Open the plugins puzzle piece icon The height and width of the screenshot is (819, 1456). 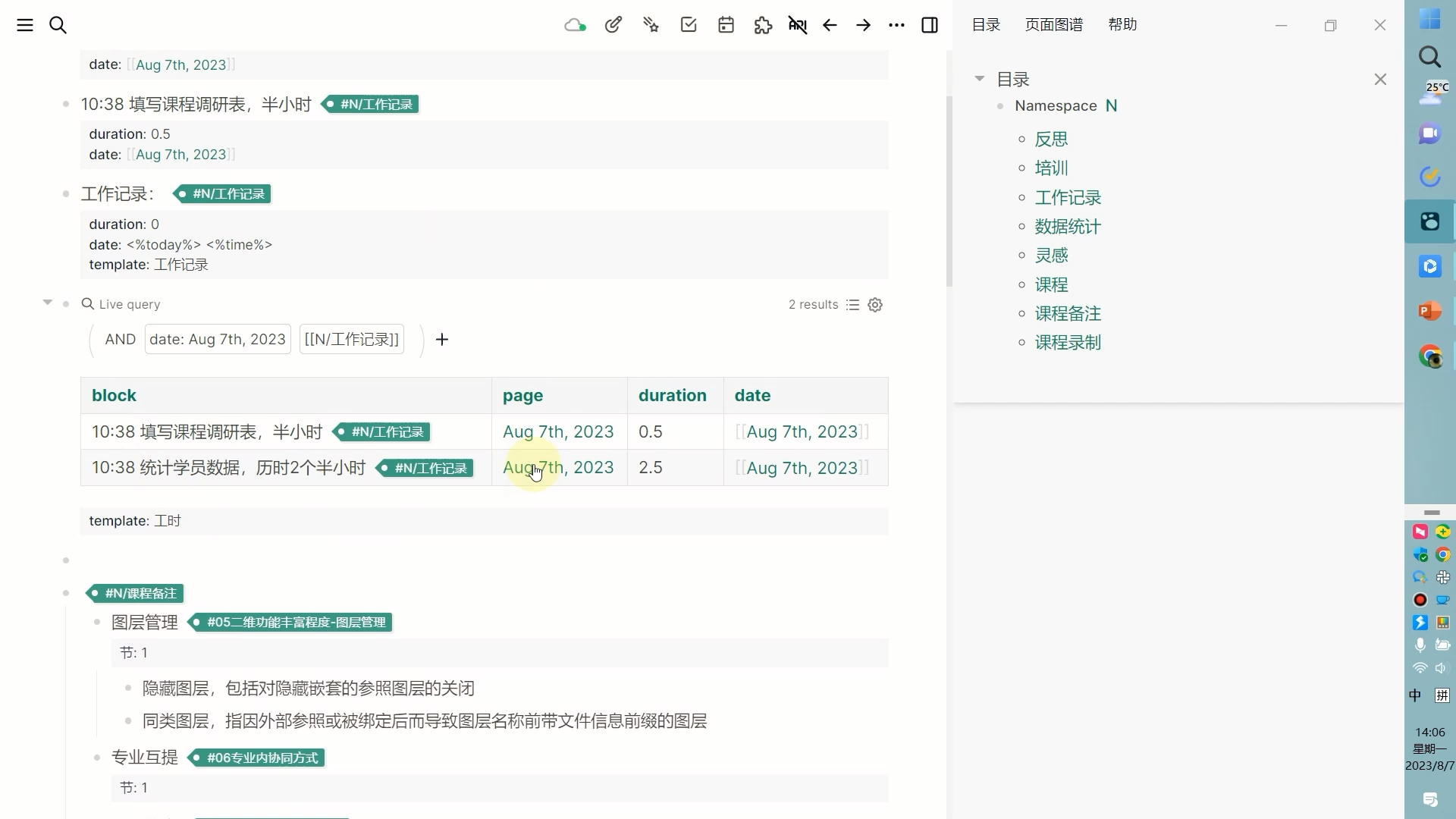[764, 25]
